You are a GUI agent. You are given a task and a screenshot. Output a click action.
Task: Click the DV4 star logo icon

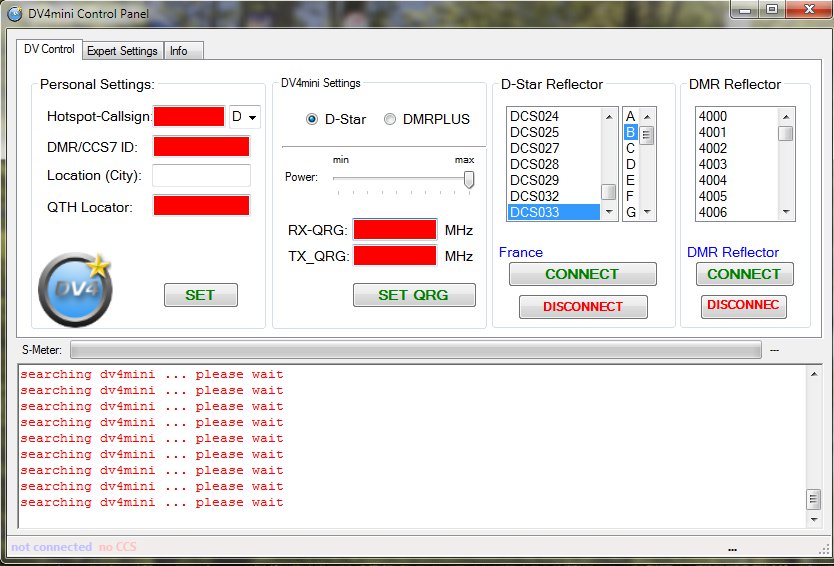(75, 289)
